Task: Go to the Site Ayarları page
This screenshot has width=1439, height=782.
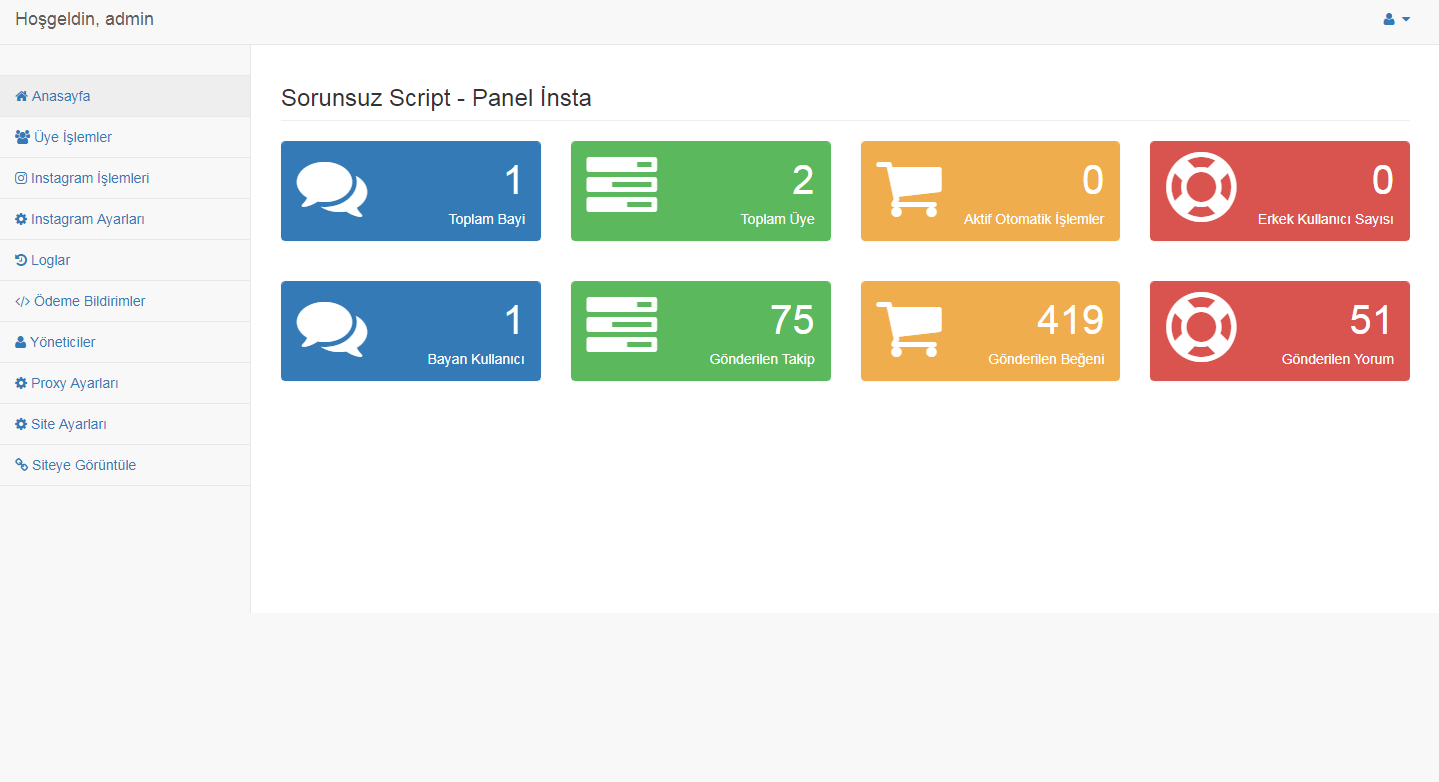Action: click(125, 424)
